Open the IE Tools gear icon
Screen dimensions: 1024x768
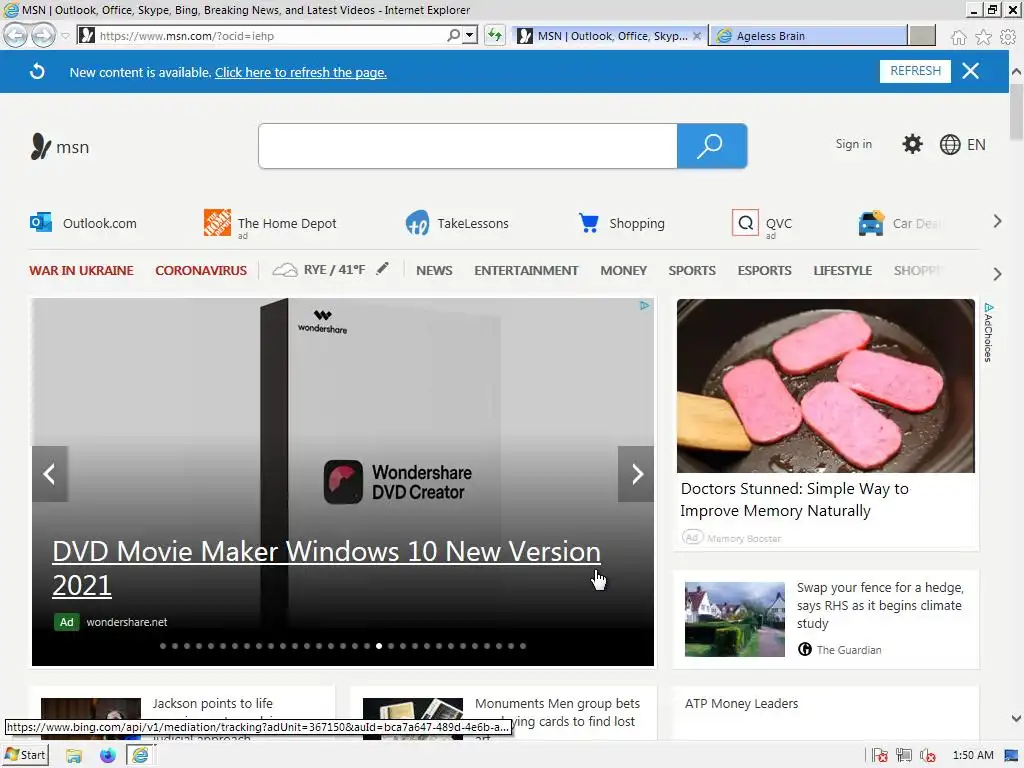click(x=1008, y=37)
